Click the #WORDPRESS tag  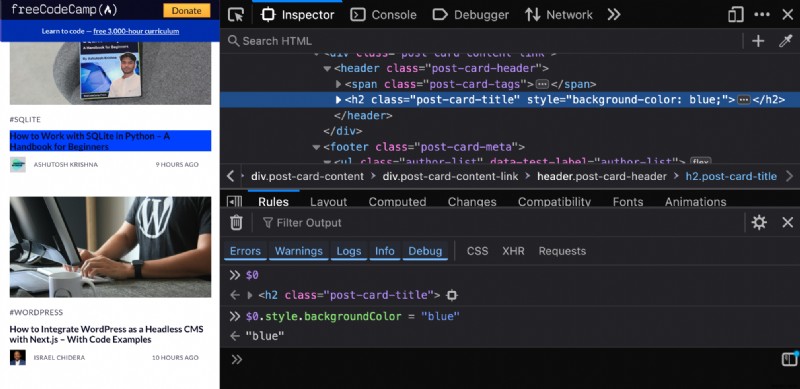(x=36, y=312)
